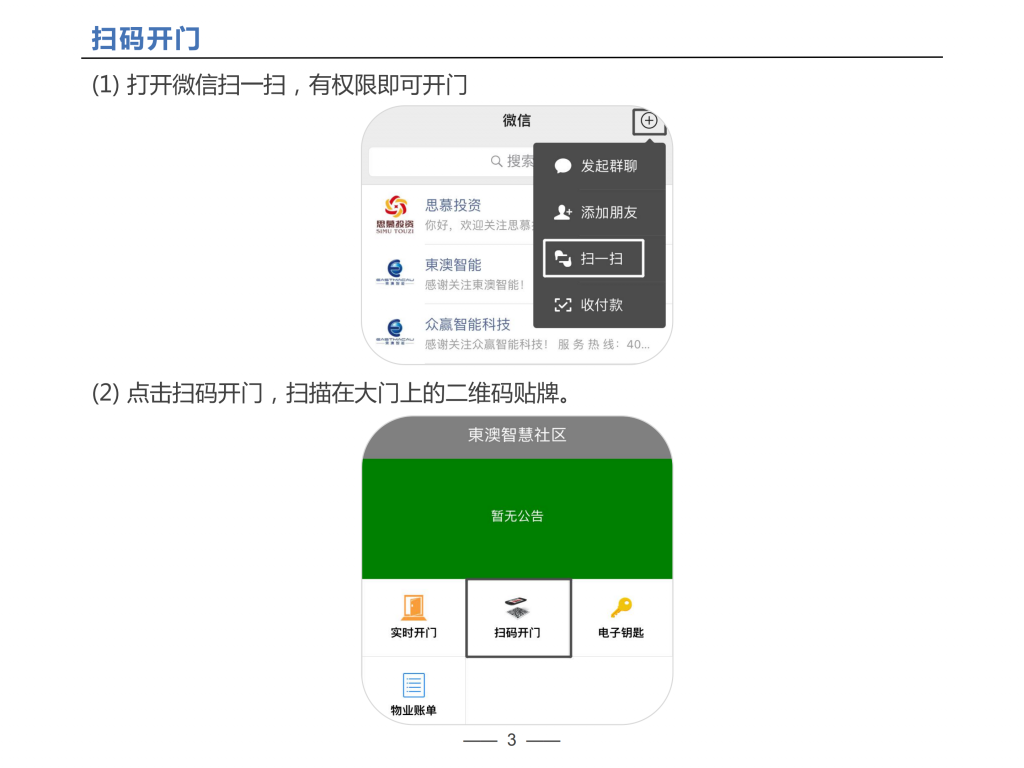
Task: Click the WeChat 搜索 search field
Action: 451,161
